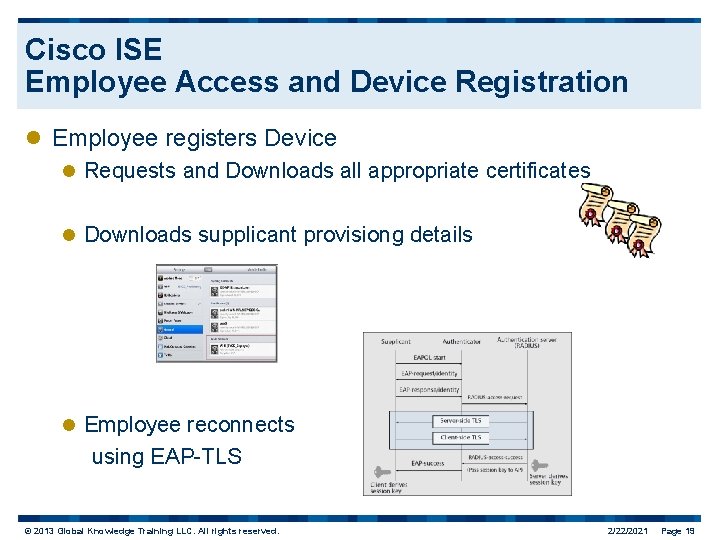
Task: Select the 'Employee reconnects' bullet text
Action: pos(189,424)
